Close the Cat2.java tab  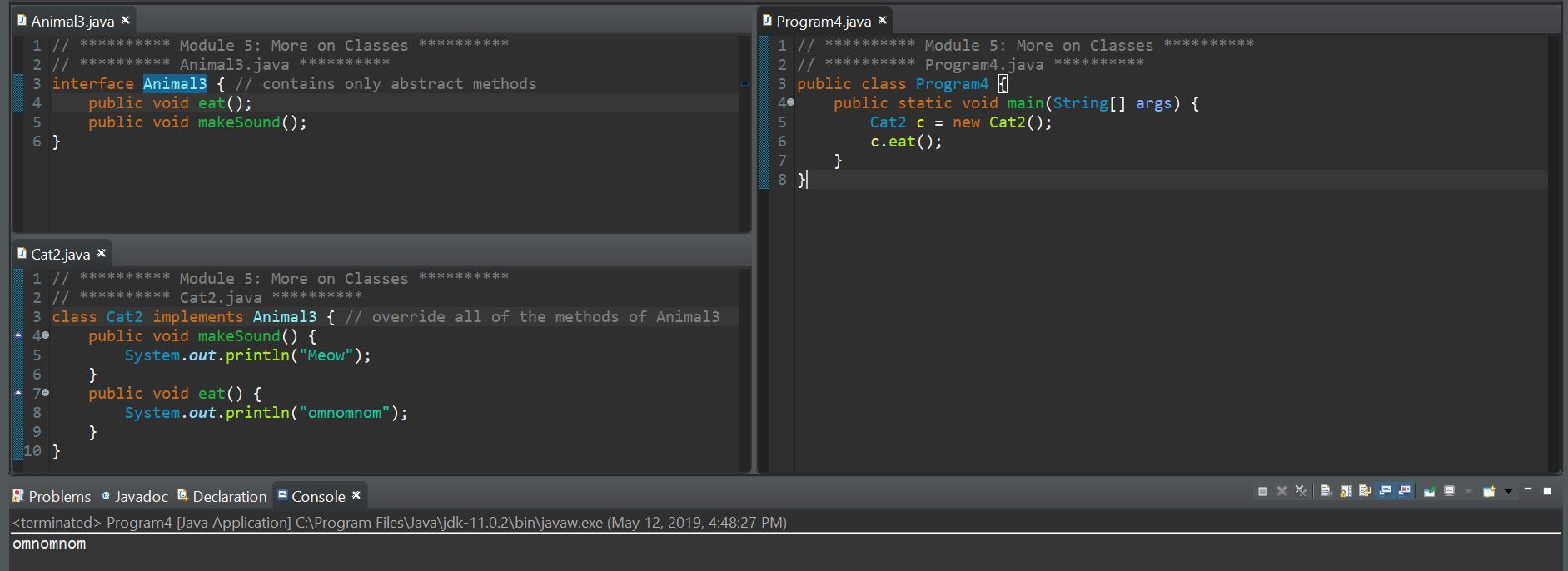pyautogui.click(x=102, y=253)
